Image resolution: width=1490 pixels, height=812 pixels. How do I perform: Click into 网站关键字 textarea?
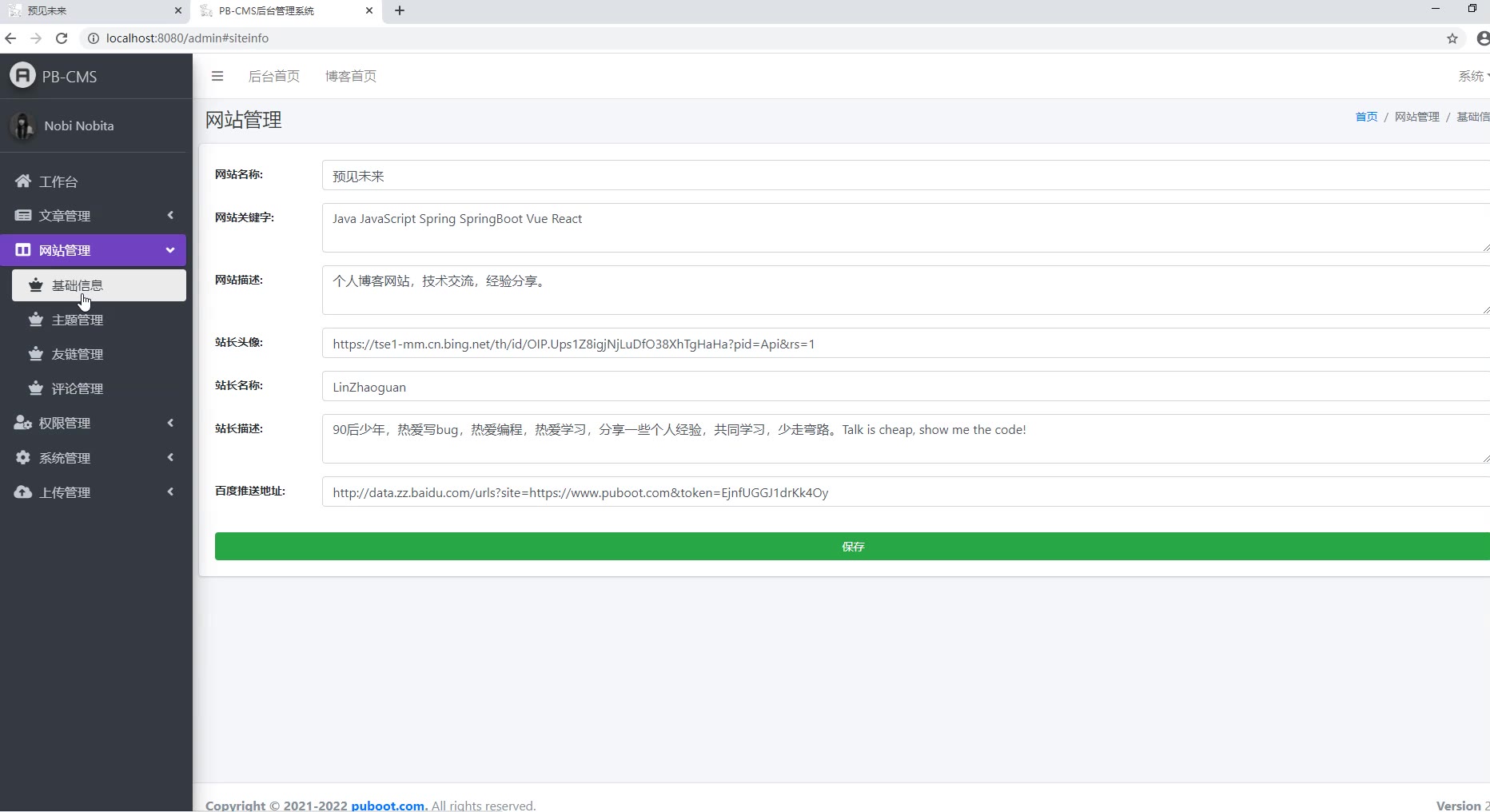[906, 228]
